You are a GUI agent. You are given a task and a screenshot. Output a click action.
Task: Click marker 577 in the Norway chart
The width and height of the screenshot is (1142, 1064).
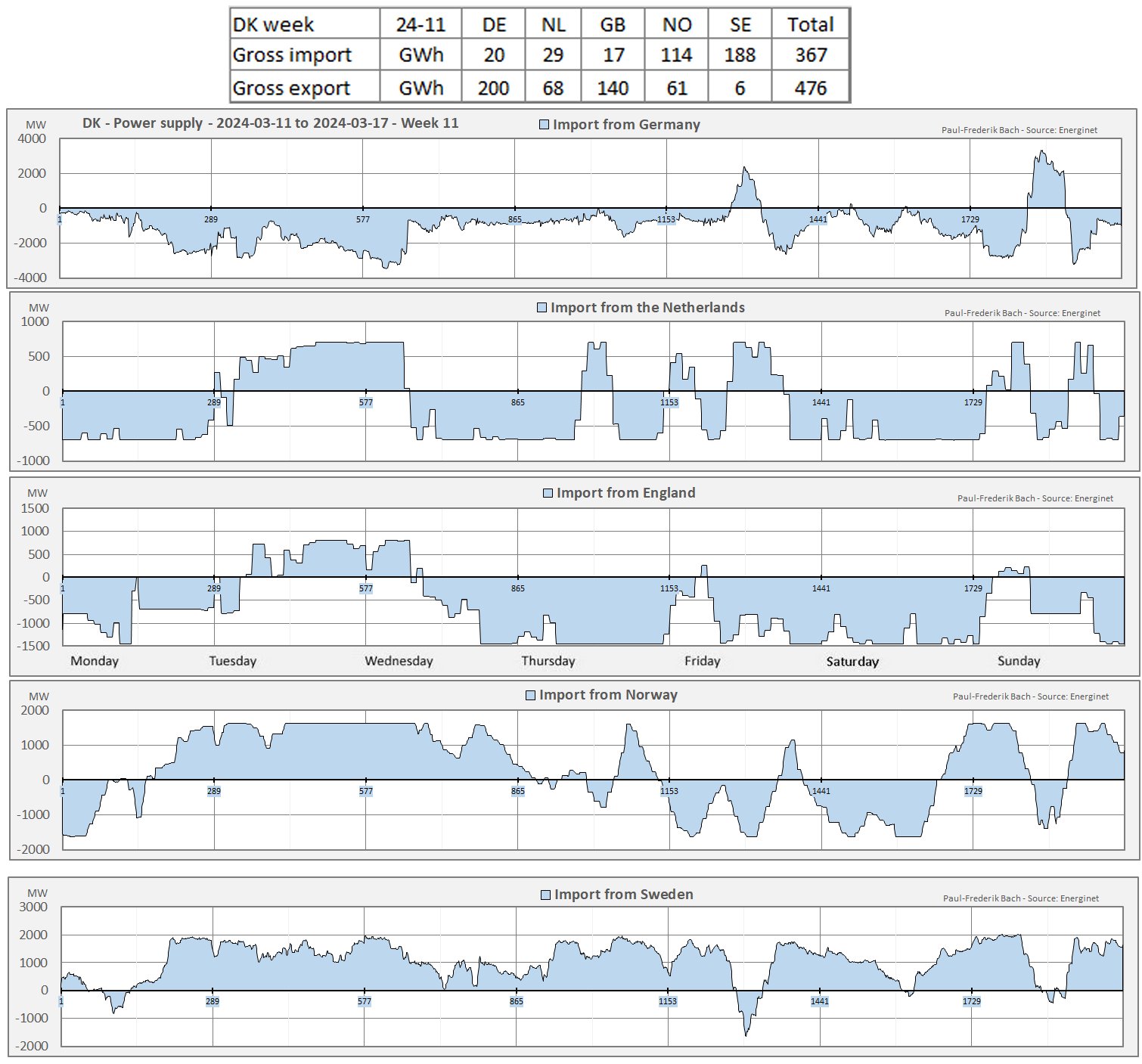[x=366, y=791]
